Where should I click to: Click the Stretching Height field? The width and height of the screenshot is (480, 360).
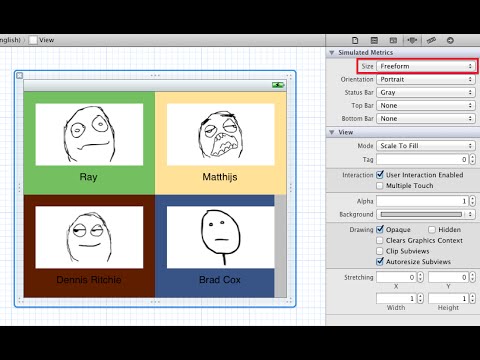point(448,298)
